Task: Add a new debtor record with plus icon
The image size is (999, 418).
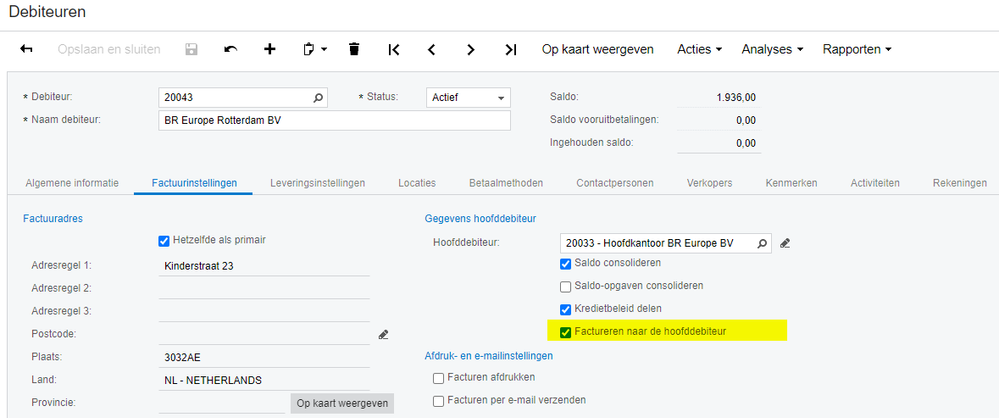Action: pyautogui.click(x=270, y=49)
